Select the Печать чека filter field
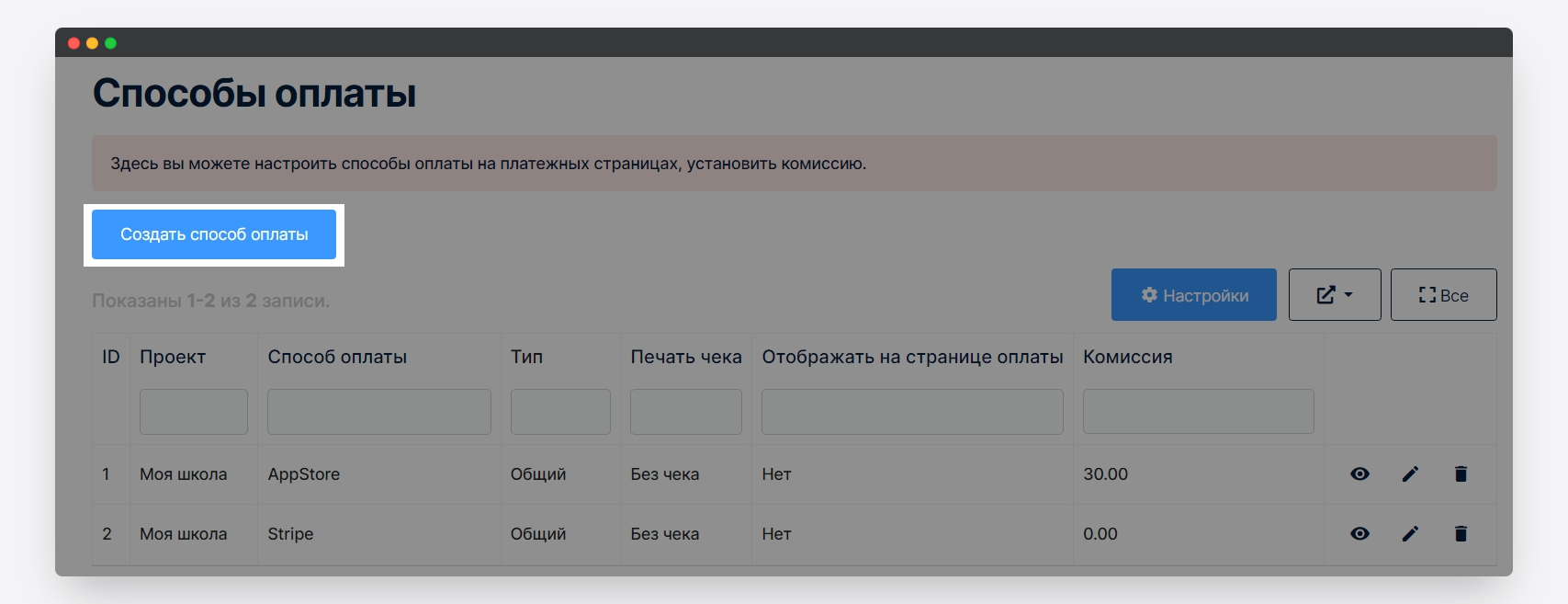Screen dimensions: 1568x604 [x=685, y=412]
